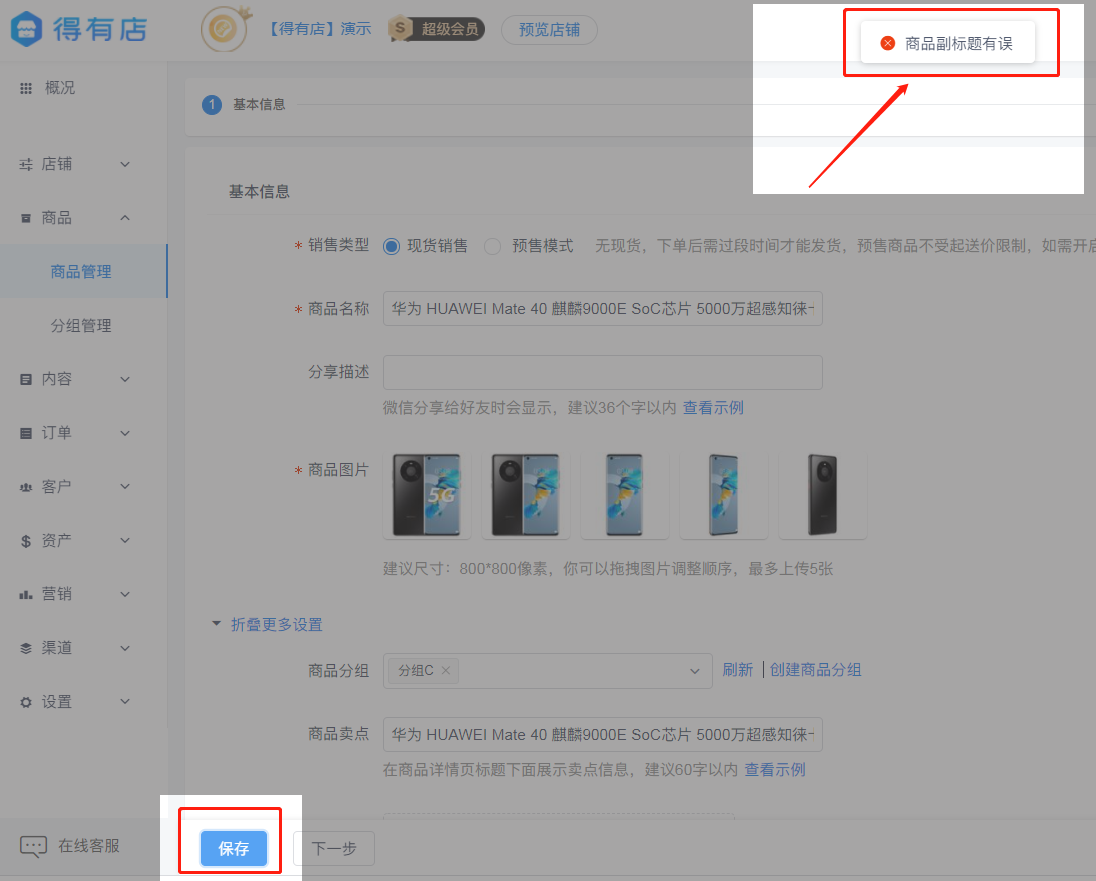Open the 订单 menu label
The height and width of the screenshot is (881, 1096).
[x=57, y=433]
